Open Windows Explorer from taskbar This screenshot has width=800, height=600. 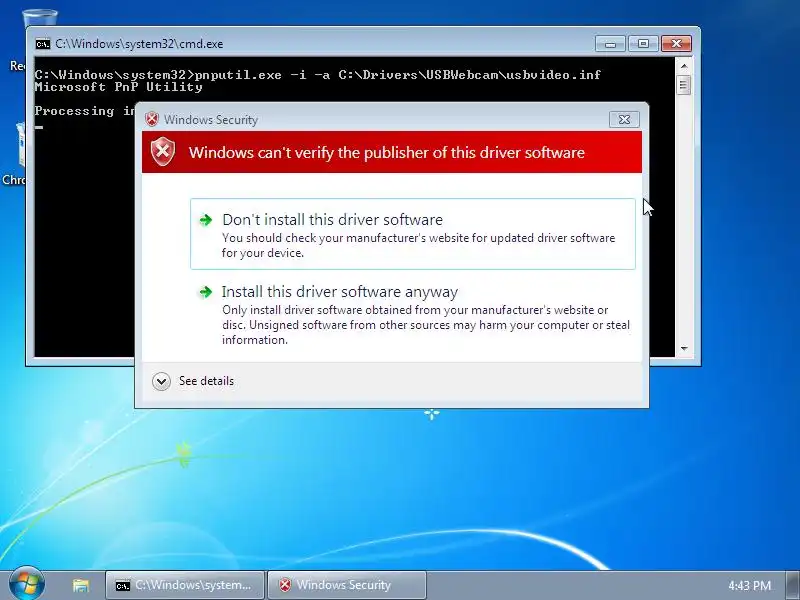point(81,585)
